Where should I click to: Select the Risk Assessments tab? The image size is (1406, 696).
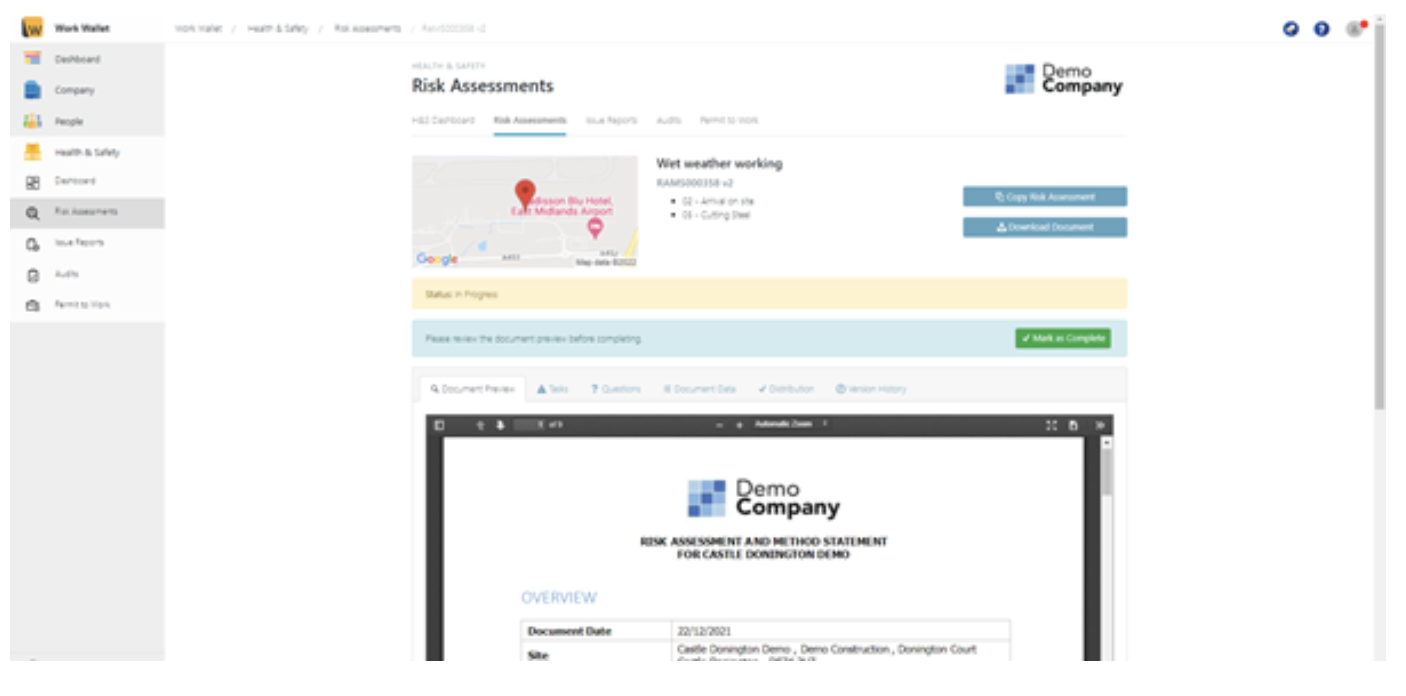point(530,120)
